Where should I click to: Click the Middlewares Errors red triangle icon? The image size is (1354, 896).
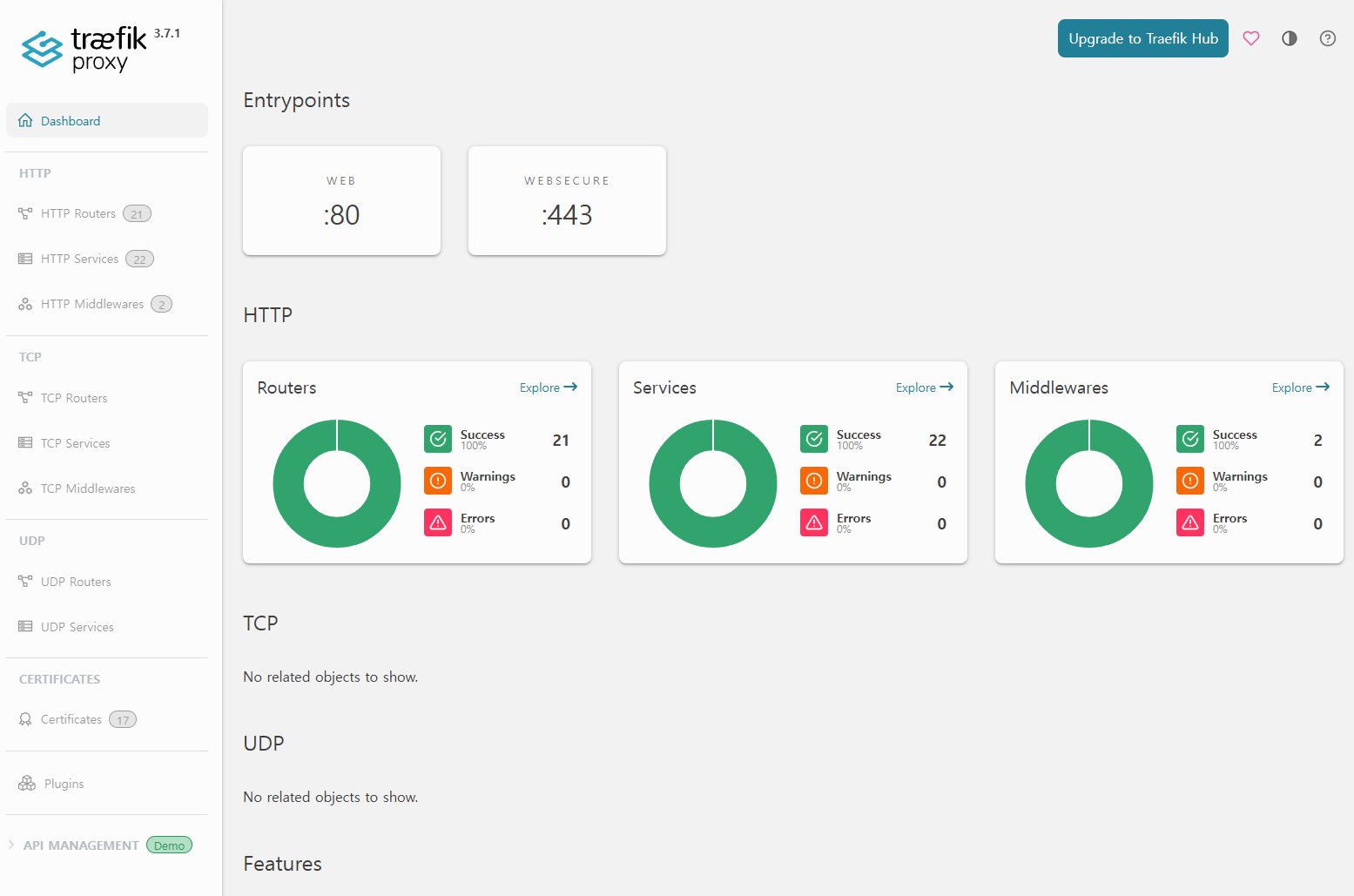(x=1190, y=522)
